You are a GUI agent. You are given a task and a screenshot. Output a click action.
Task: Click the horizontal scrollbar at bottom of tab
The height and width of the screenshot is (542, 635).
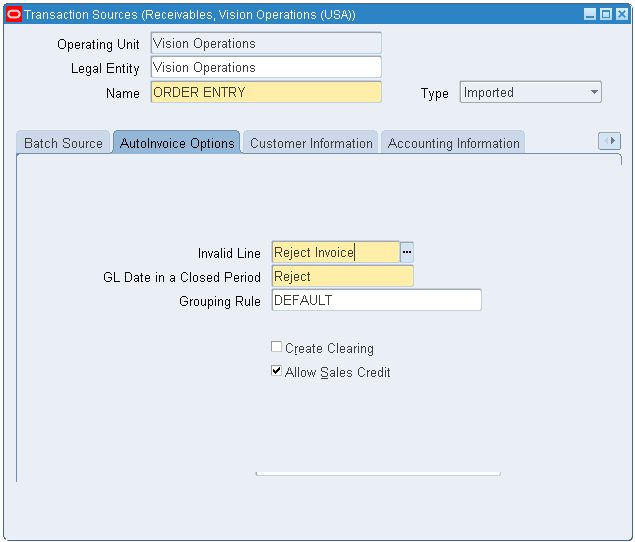pos(378,473)
